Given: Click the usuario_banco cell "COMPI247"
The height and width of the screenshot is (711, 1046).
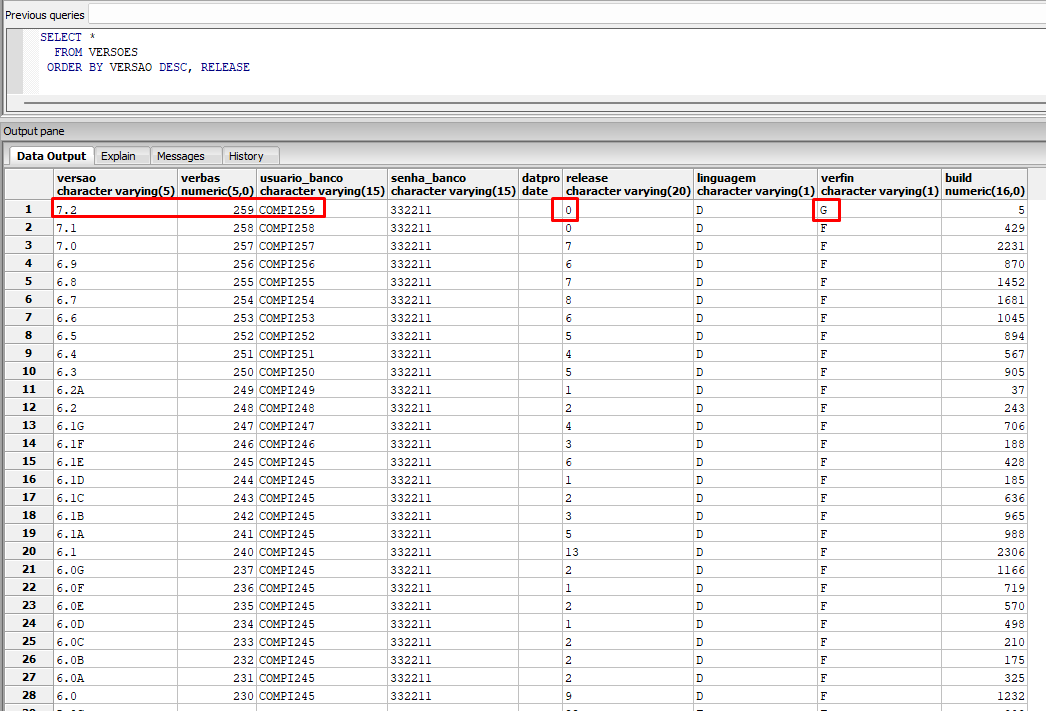Looking at the screenshot, I should (322, 426).
